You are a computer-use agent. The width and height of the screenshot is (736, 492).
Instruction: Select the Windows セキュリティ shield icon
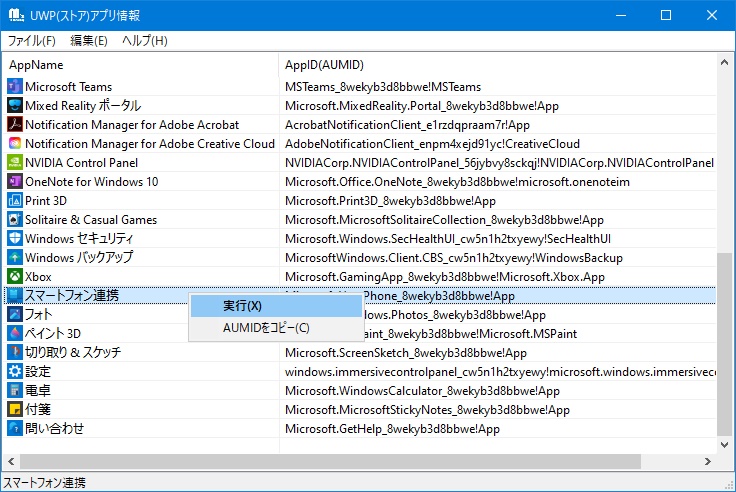(15, 238)
